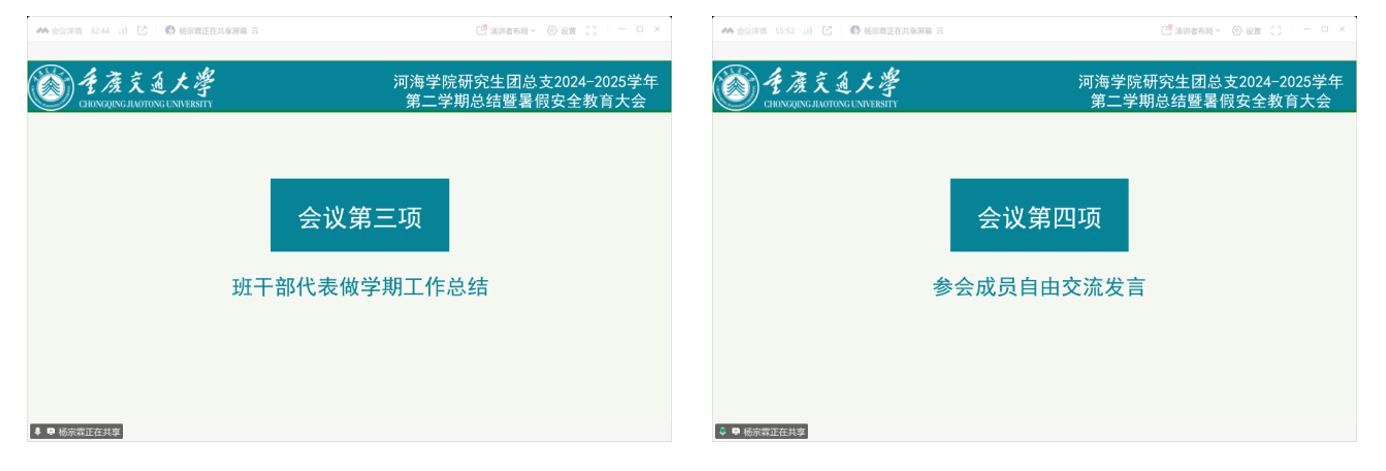The width and height of the screenshot is (1386, 471).
Task: Maximize the right meeting window
Action: tap(1325, 30)
